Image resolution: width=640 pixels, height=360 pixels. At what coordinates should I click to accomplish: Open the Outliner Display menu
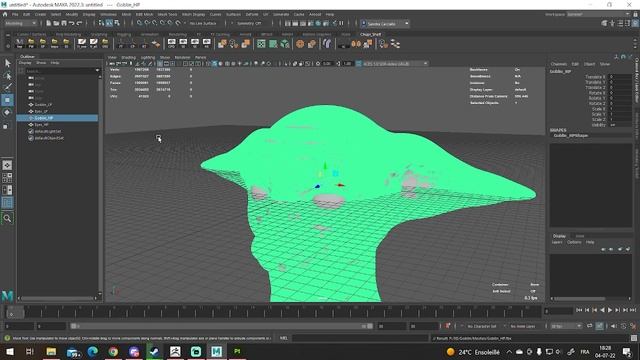click(25, 63)
